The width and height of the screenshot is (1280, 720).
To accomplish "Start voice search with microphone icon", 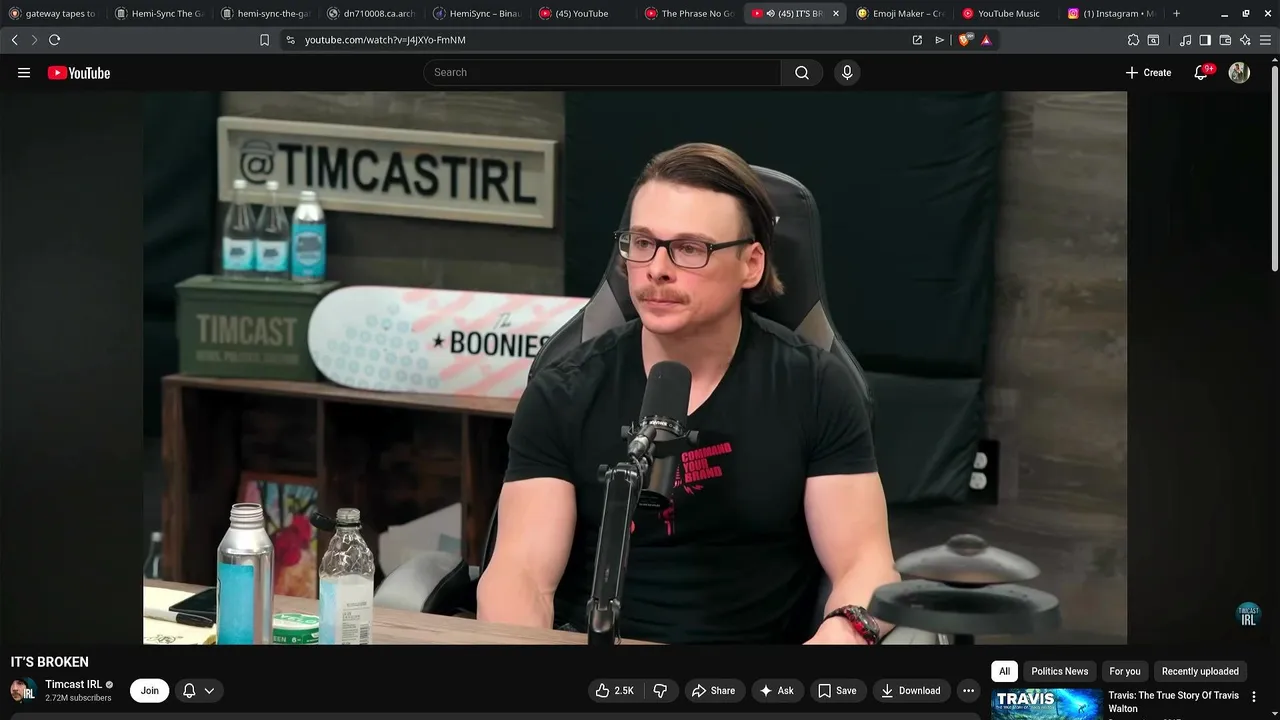I will [x=847, y=73].
